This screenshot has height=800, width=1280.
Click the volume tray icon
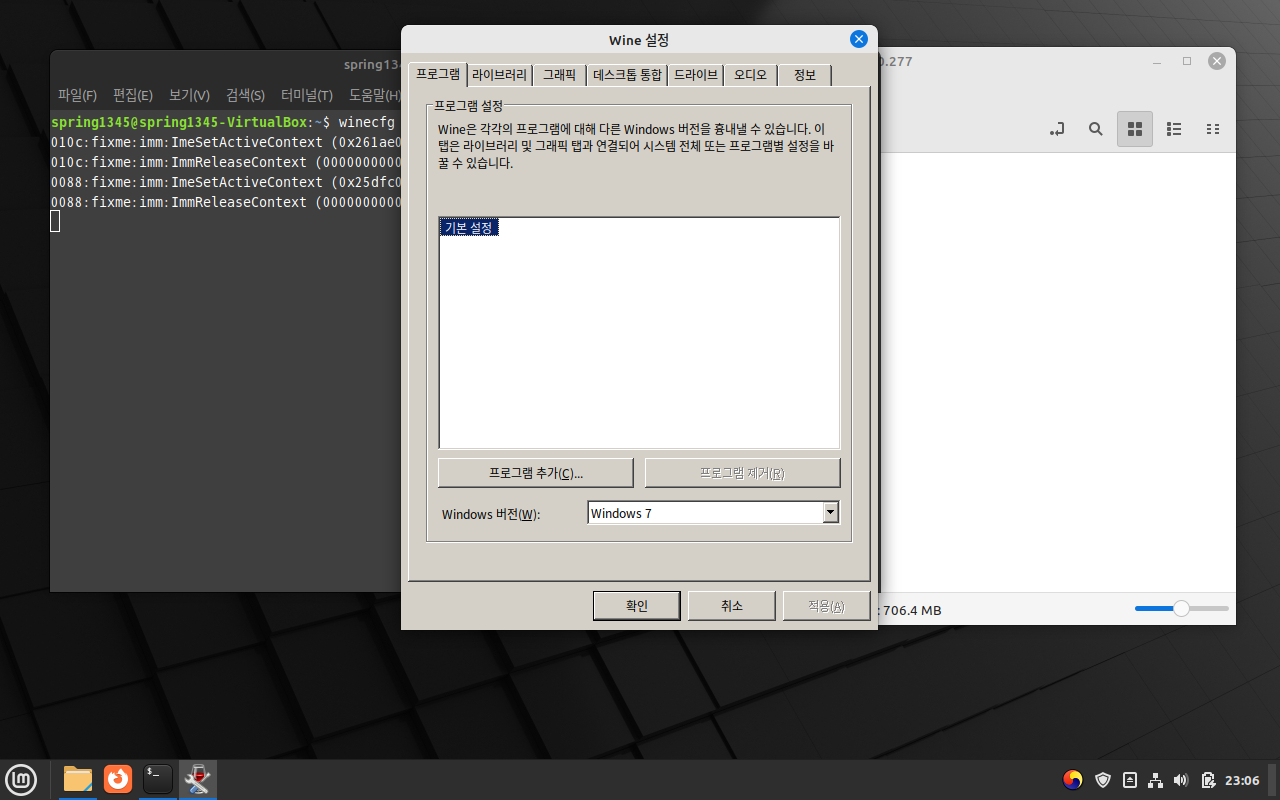[x=1181, y=779]
